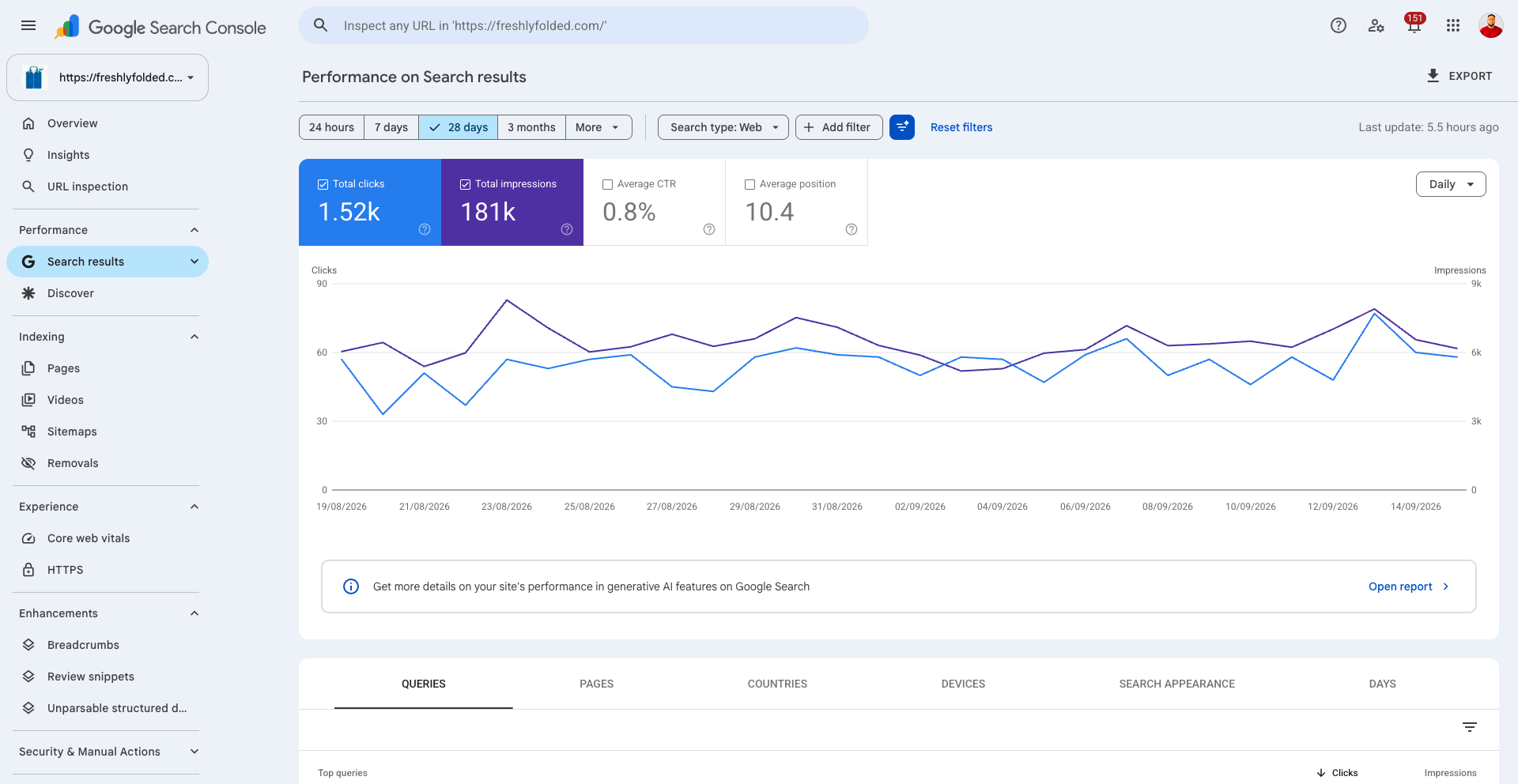
Task: Click the info icon in AI banner
Action: [x=351, y=586]
